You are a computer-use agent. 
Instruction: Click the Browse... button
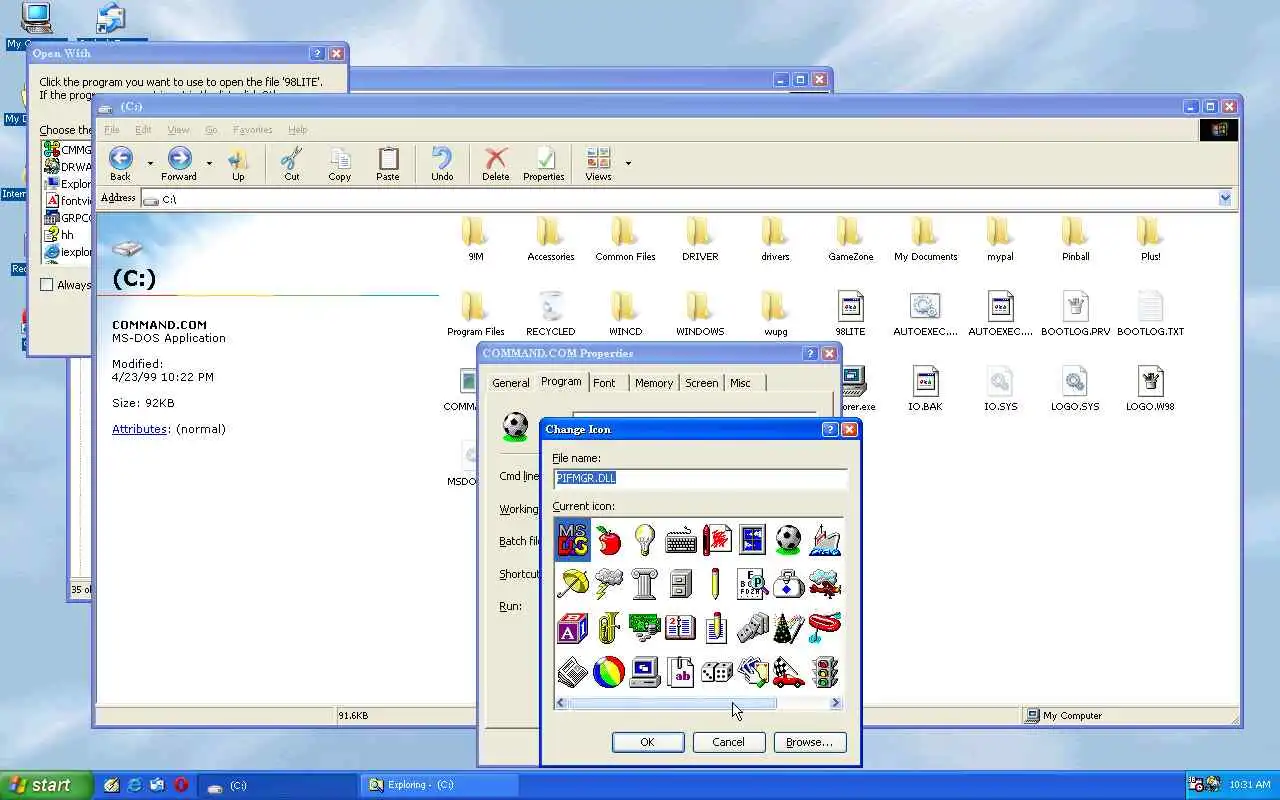809,742
